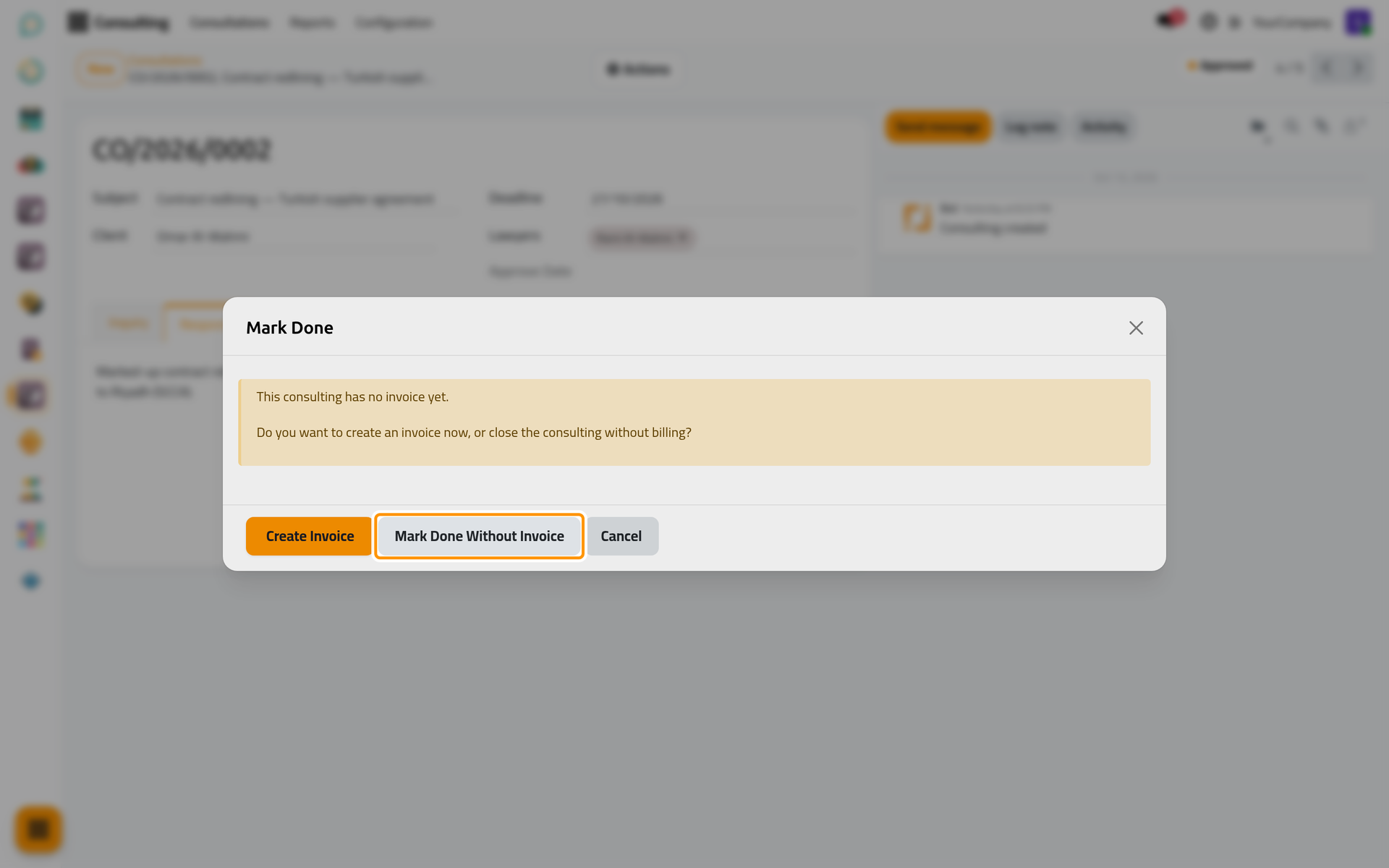Click the 'Mark Done' dialog title
Image resolution: width=1389 pixels, height=868 pixels.
click(289, 328)
